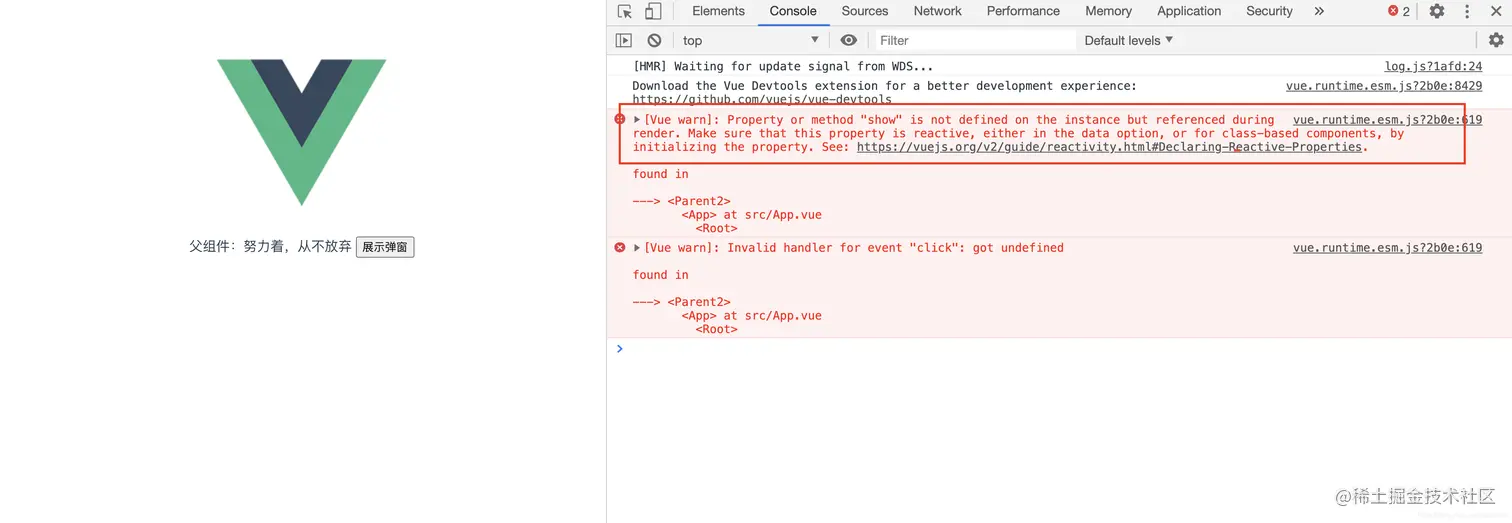
Task: Toggle the console sidebar icon
Action: pyautogui.click(x=624, y=40)
